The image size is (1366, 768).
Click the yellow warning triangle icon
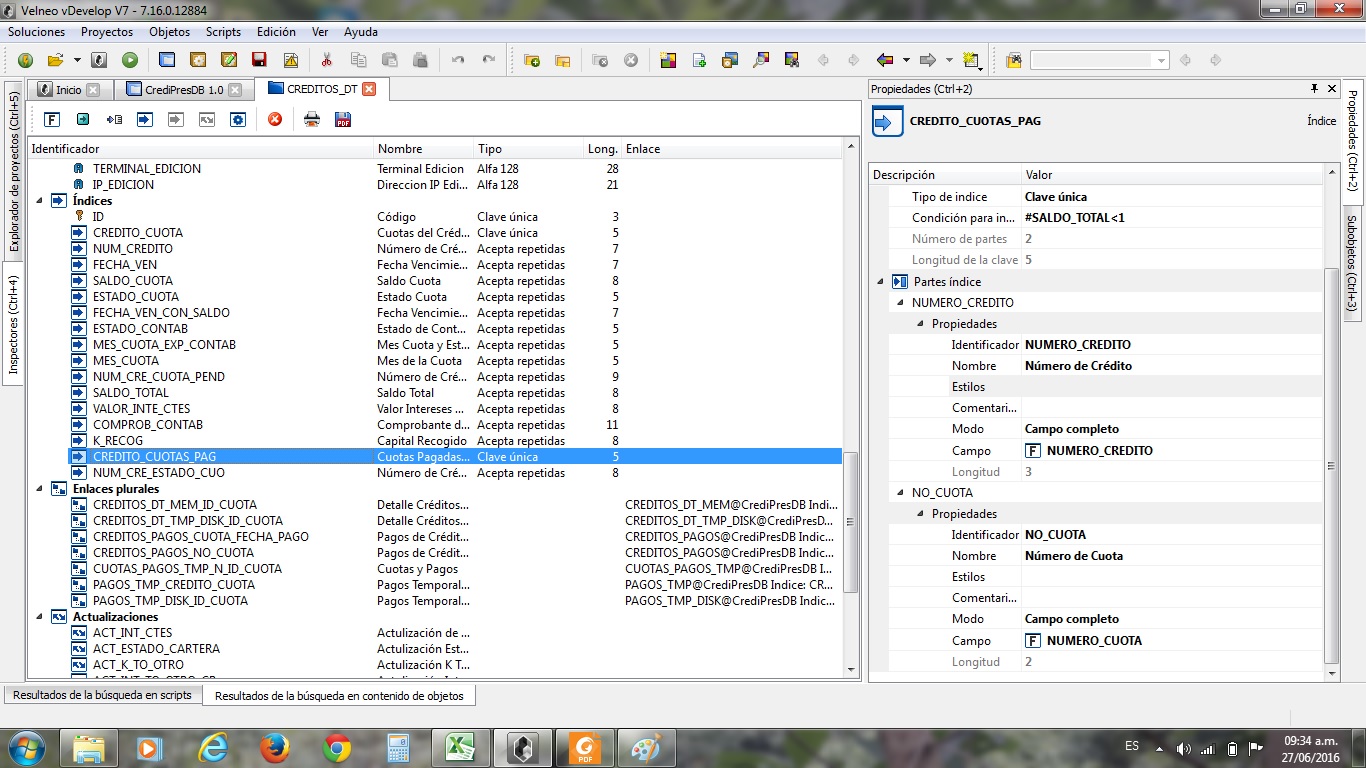pos(290,60)
